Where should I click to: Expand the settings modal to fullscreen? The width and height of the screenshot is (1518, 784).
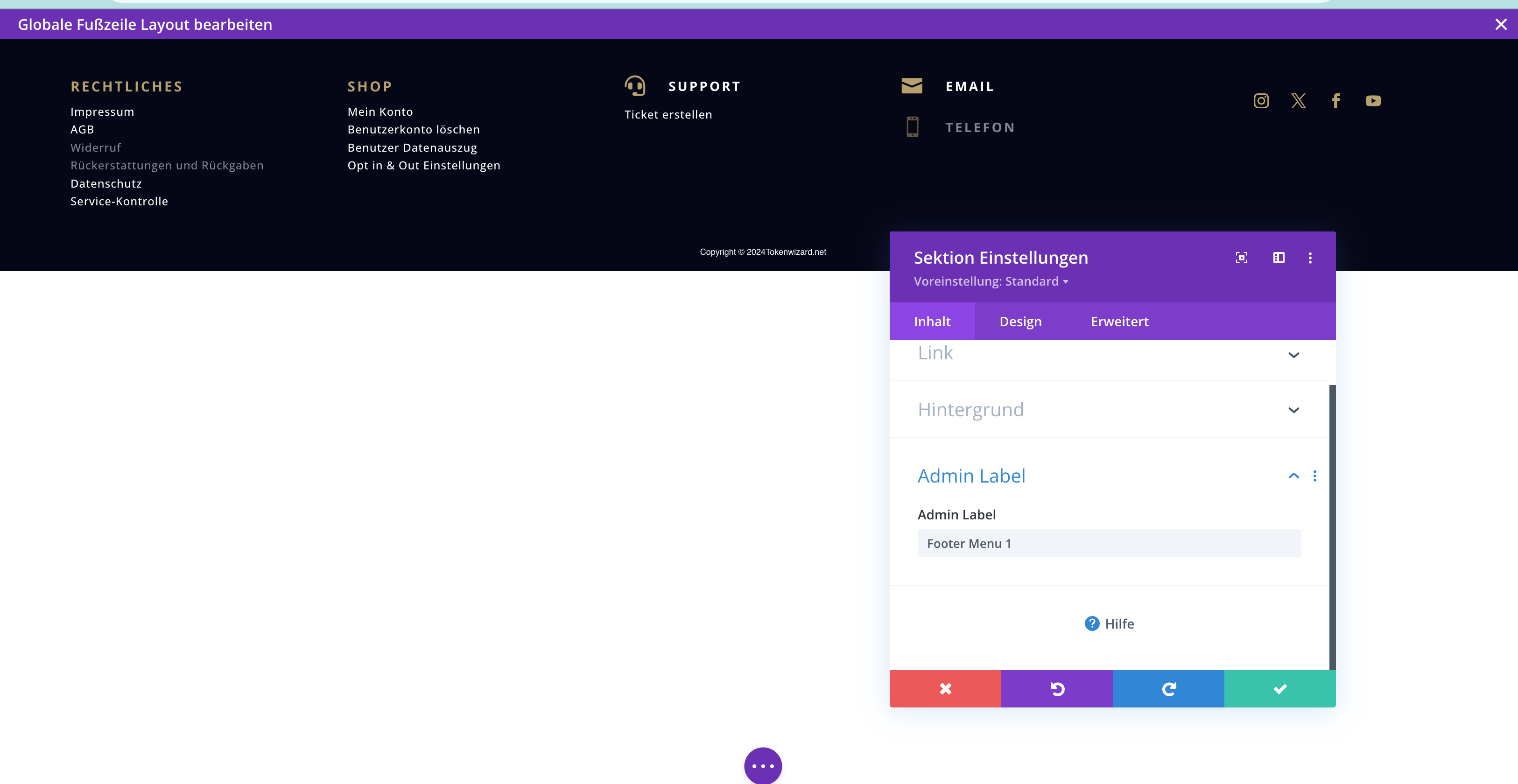(x=1242, y=258)
